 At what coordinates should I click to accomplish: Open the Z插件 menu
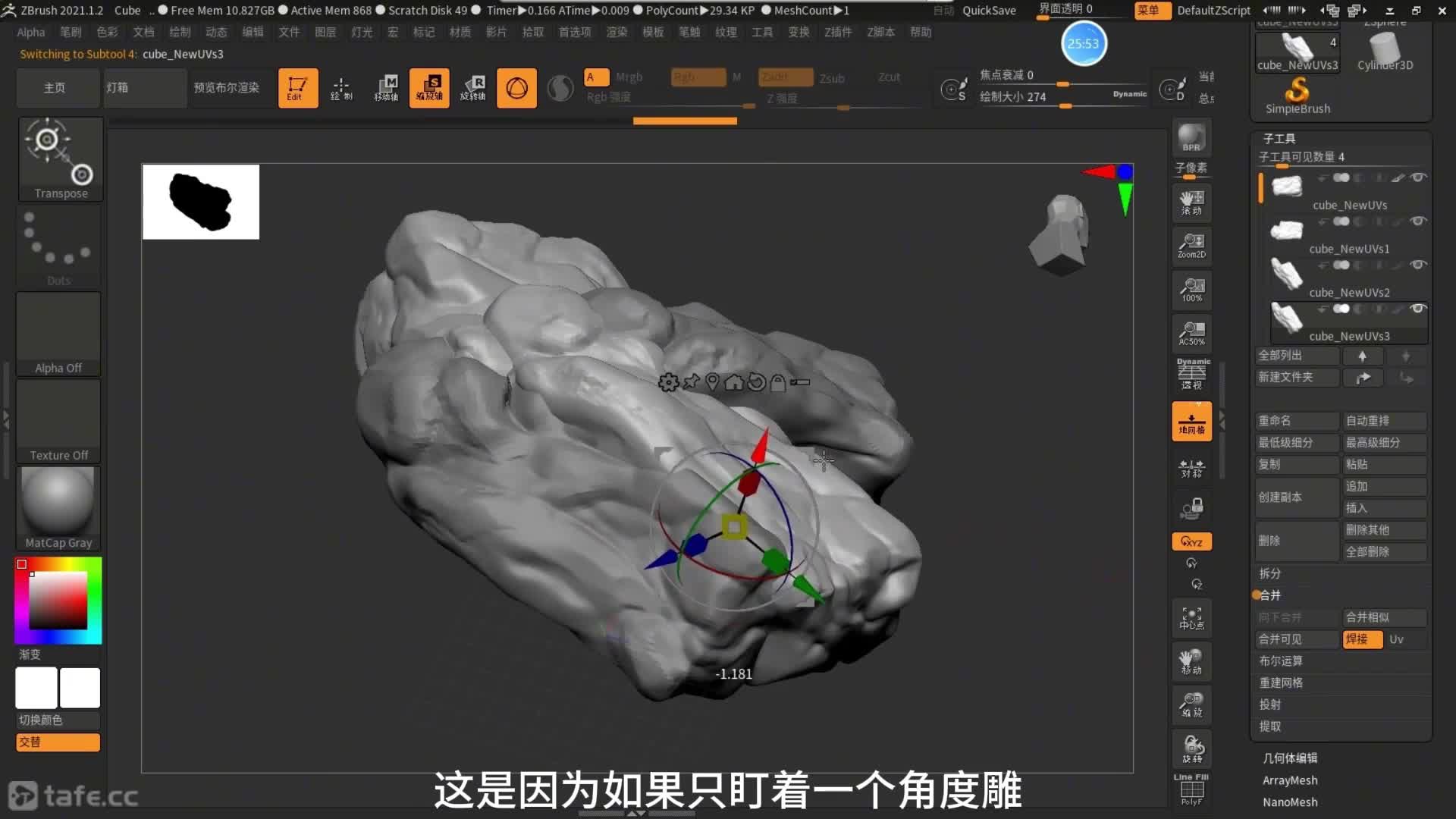(838, 32)
